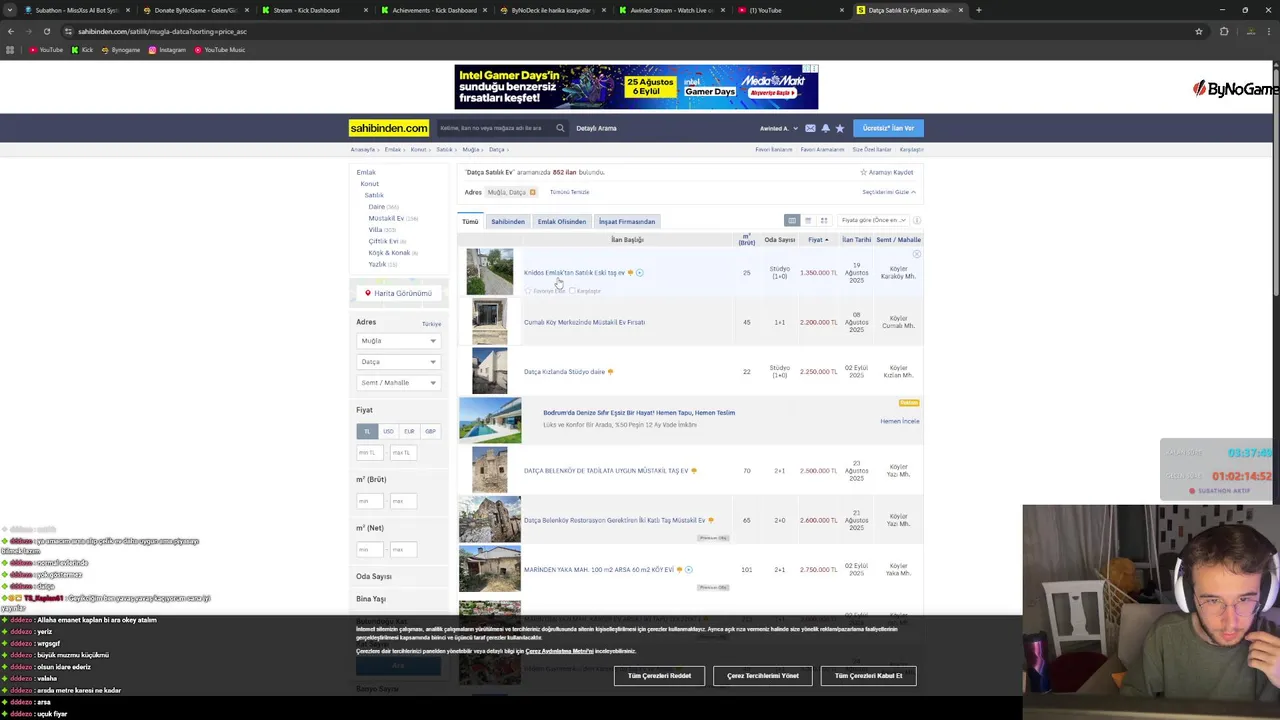1280x720 pixels.
Task: Collapse filters with Seçtiklerimi Gizle
Action: coord(889,192)
